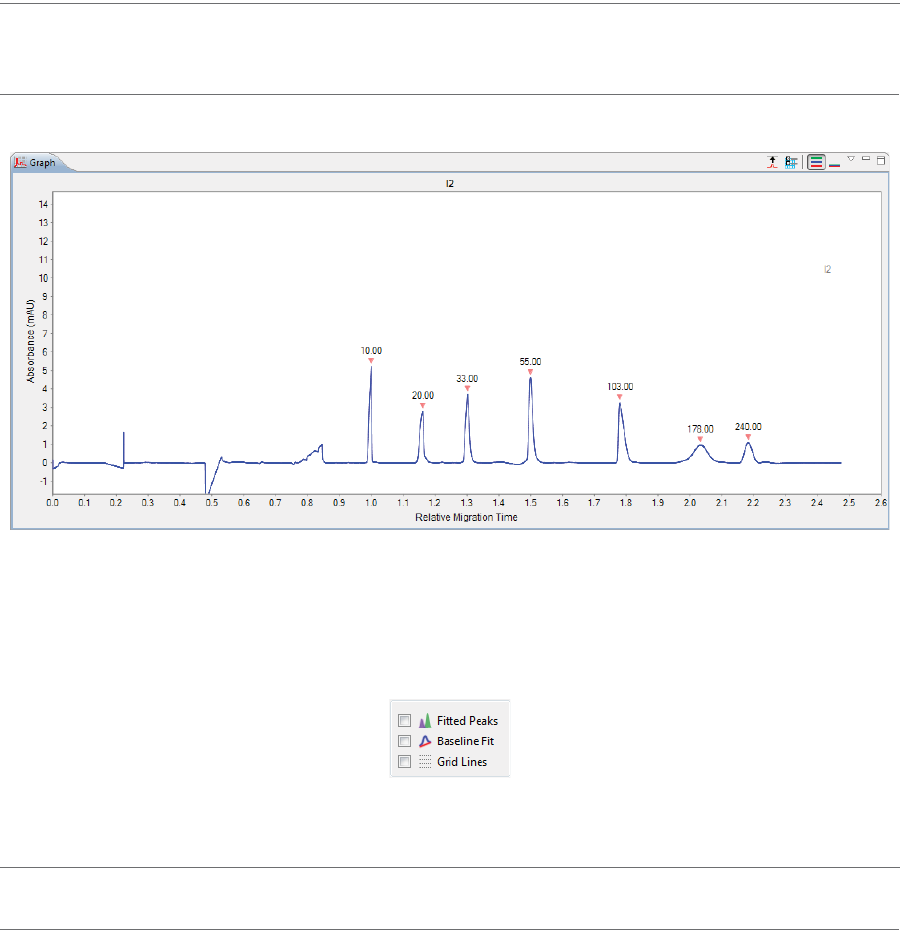Click the auto-scale peak arrow icon
900x932 pixels.
point(772,162)
